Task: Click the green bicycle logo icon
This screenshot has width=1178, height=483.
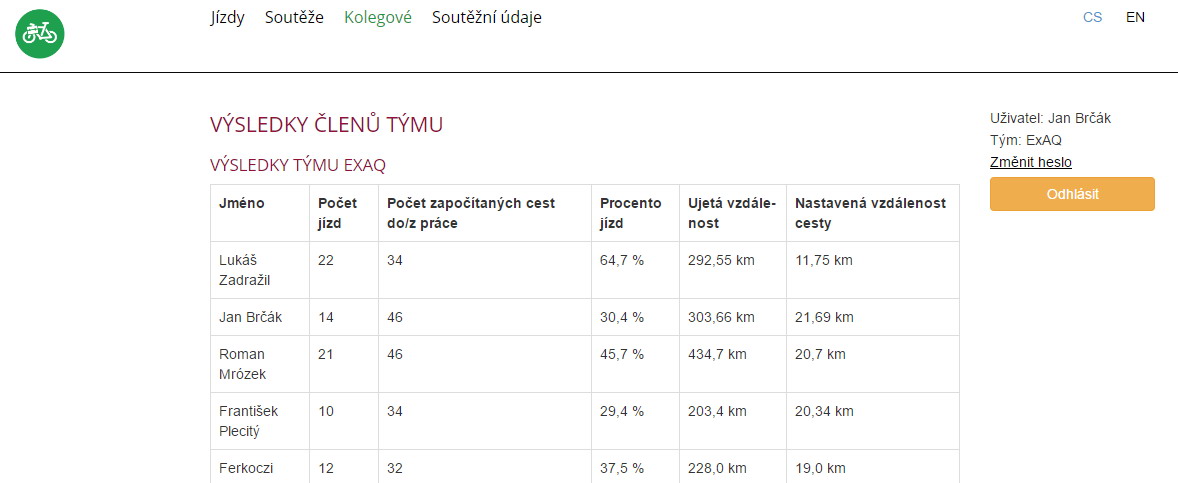Action: coord(40,33)
